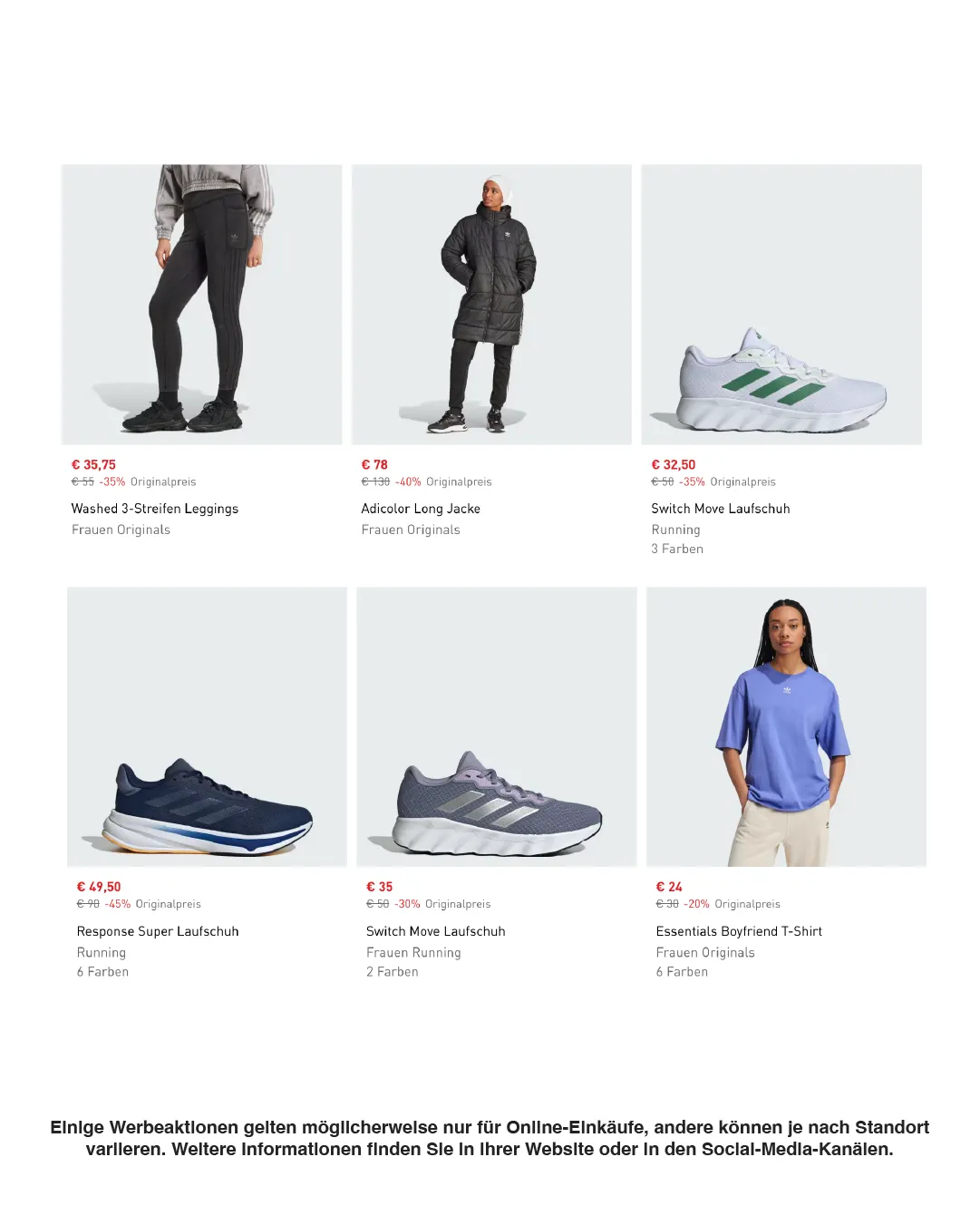This screenshot has width=980, height=1225.
Task: Select the € 49,50 sale price
Action: point(99,887)
